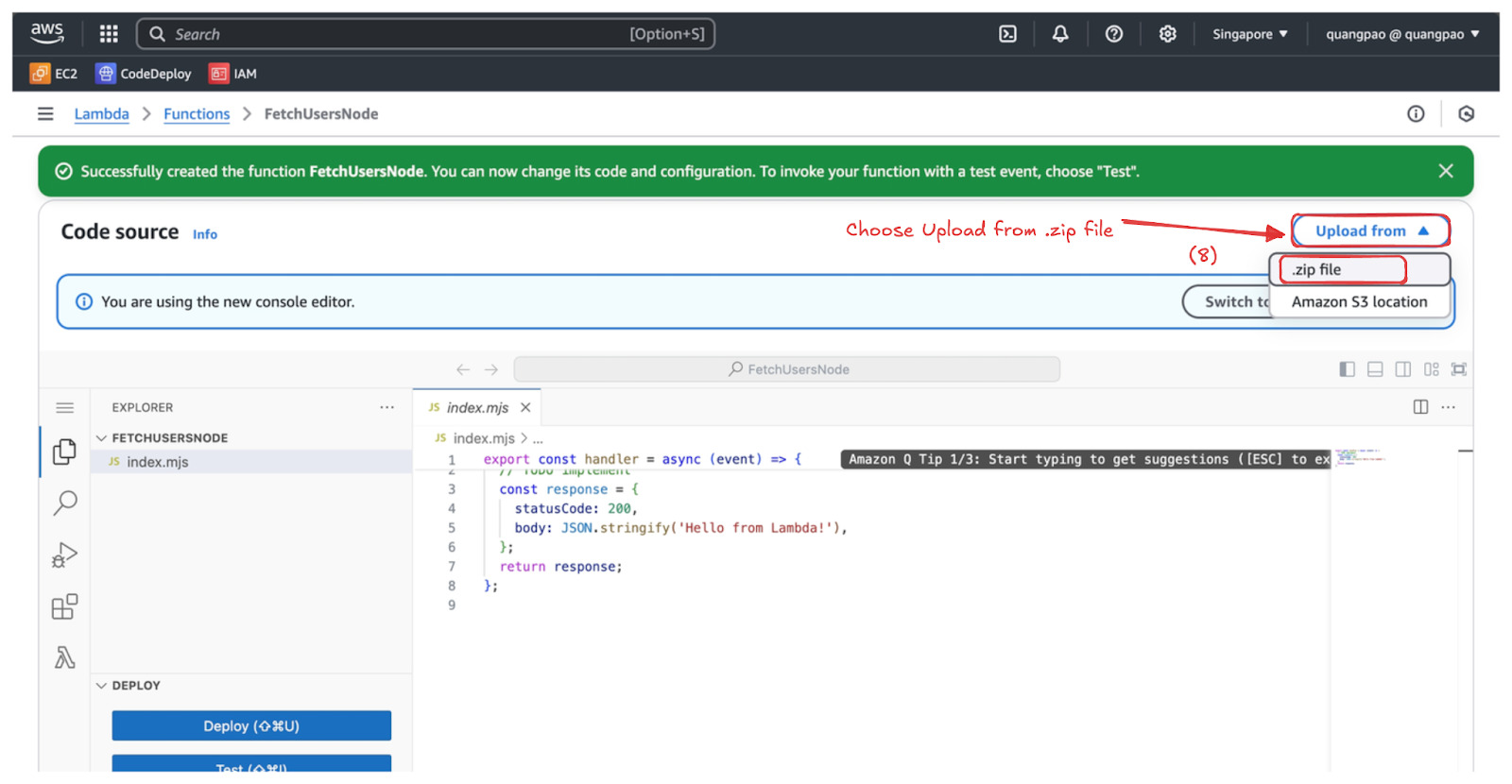
Task: Close the index.mjs tab
Action: (x=525, y=408)
